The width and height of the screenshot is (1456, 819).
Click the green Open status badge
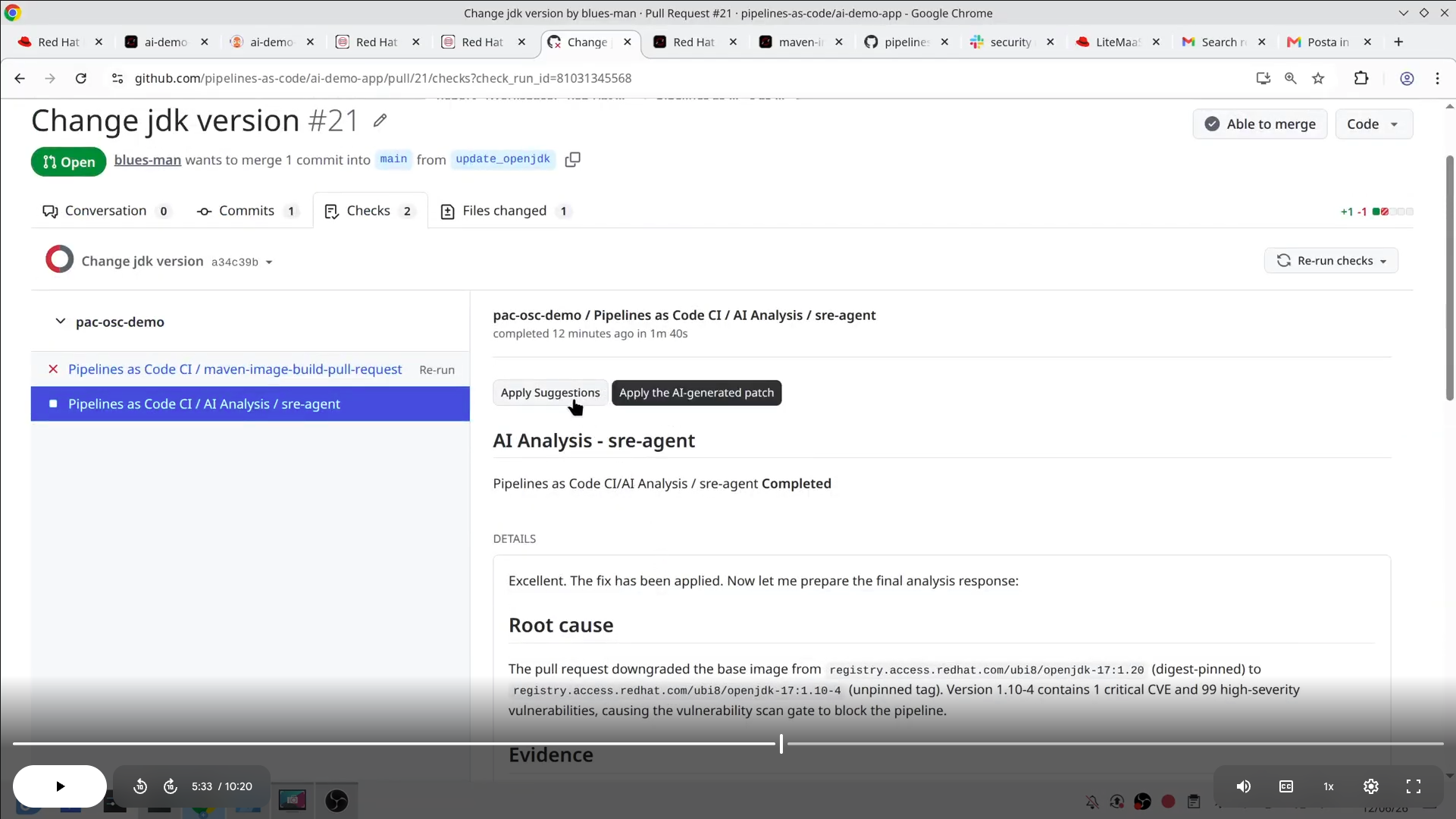coord(68,162)
